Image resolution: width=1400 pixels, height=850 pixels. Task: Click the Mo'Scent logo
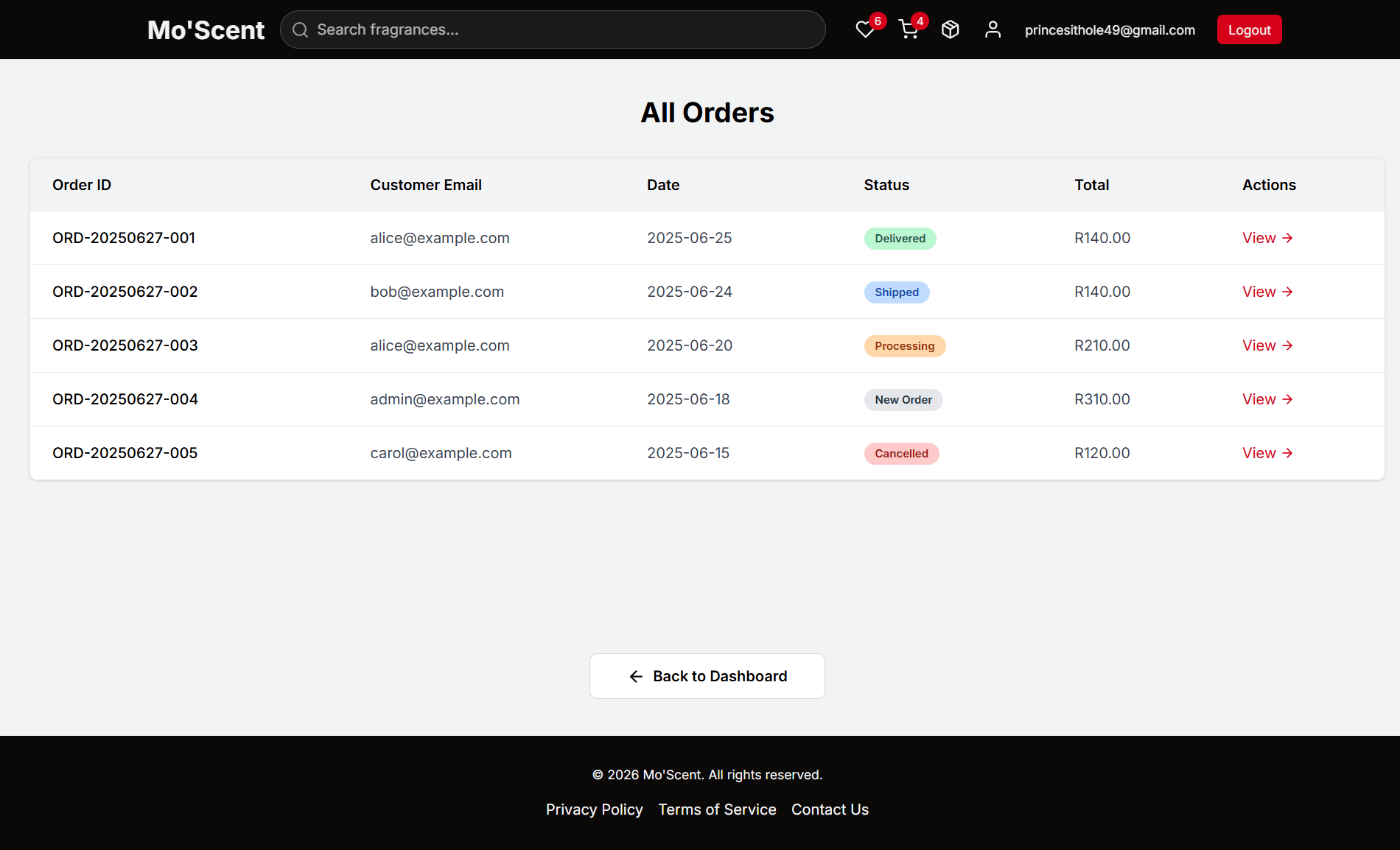click(x=206, y=29)
